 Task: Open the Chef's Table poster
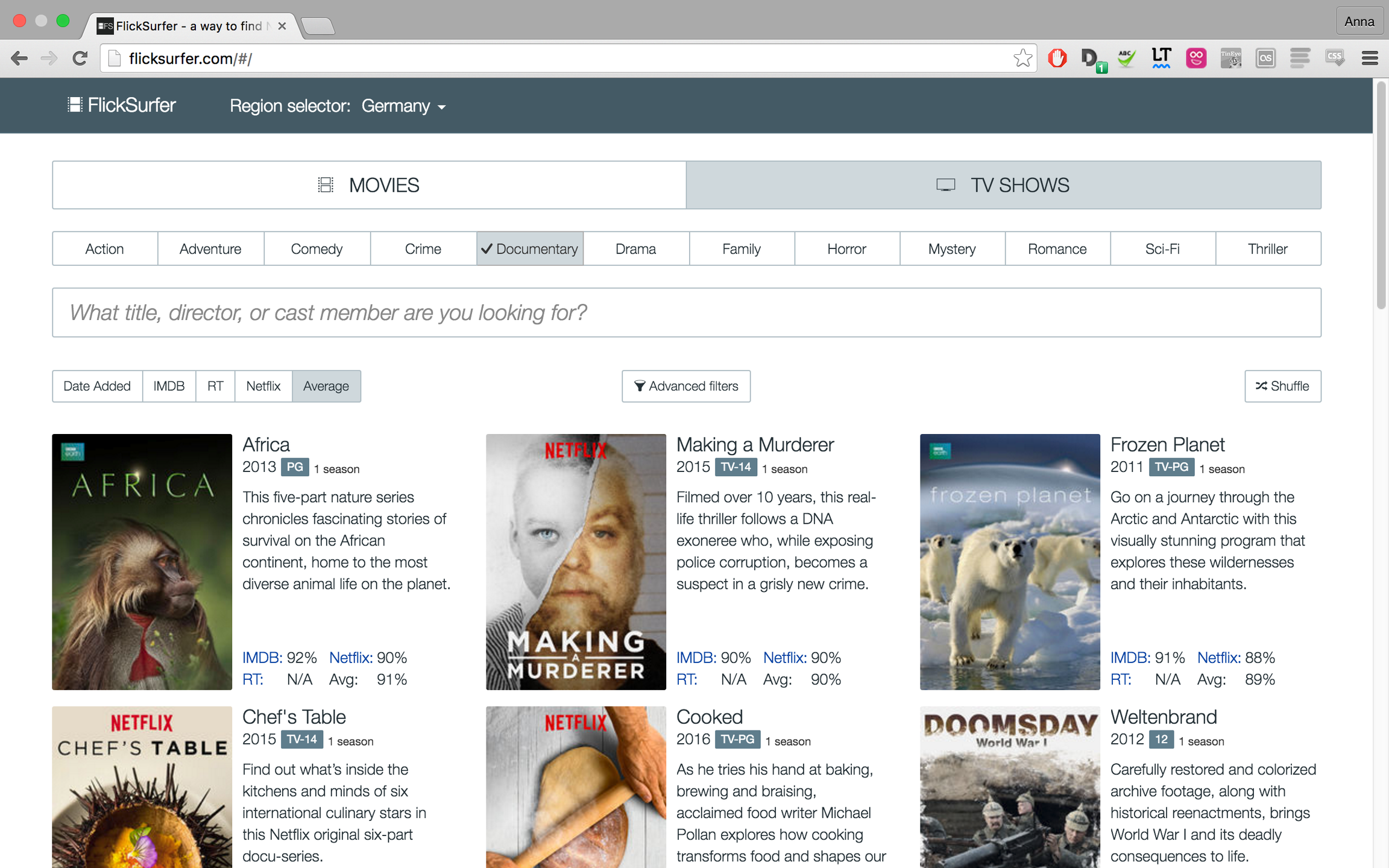pyautogui.click(x=142, y=787)
